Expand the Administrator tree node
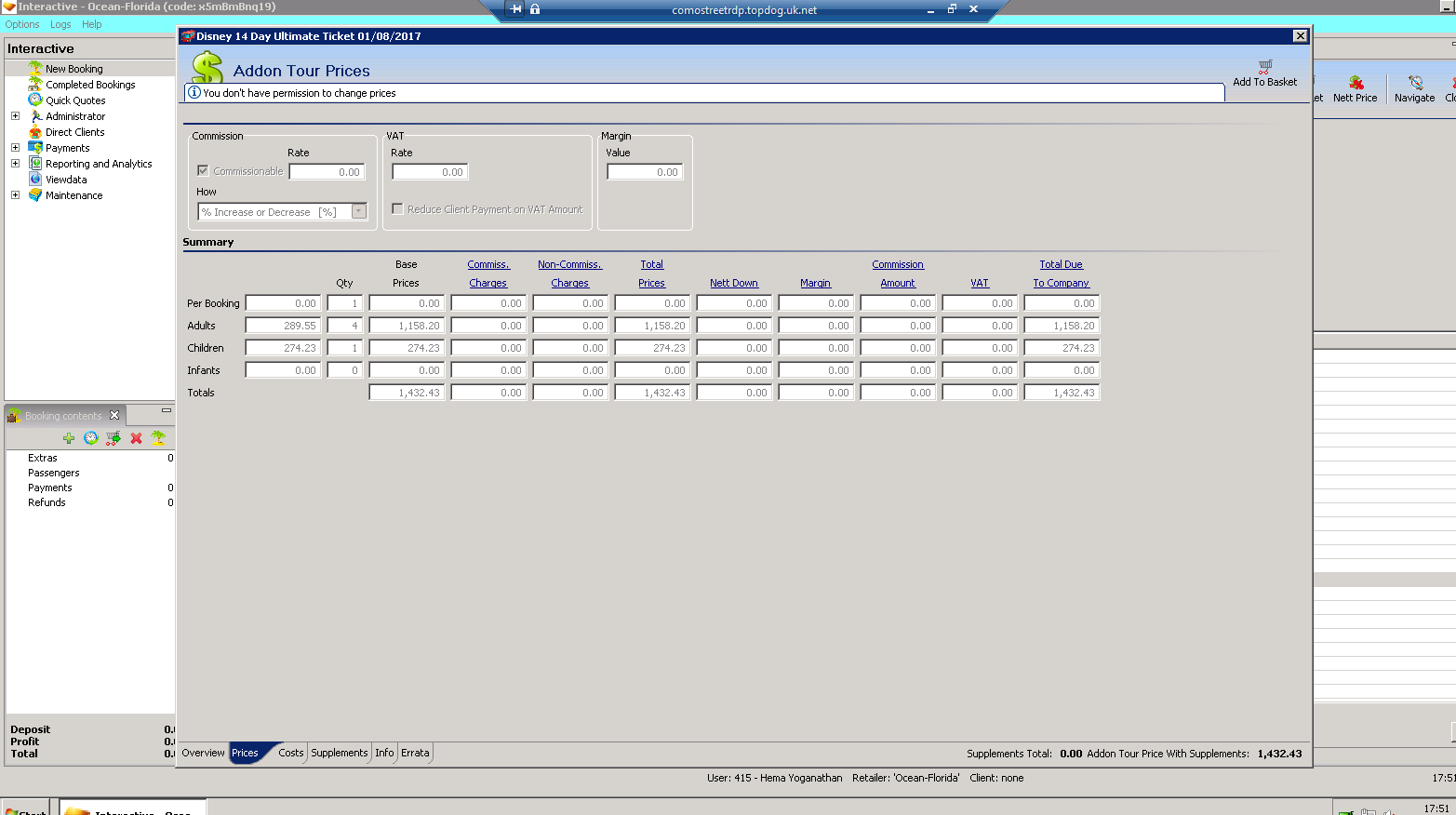This screenshot has width=1456, height=815. point(15,116)
